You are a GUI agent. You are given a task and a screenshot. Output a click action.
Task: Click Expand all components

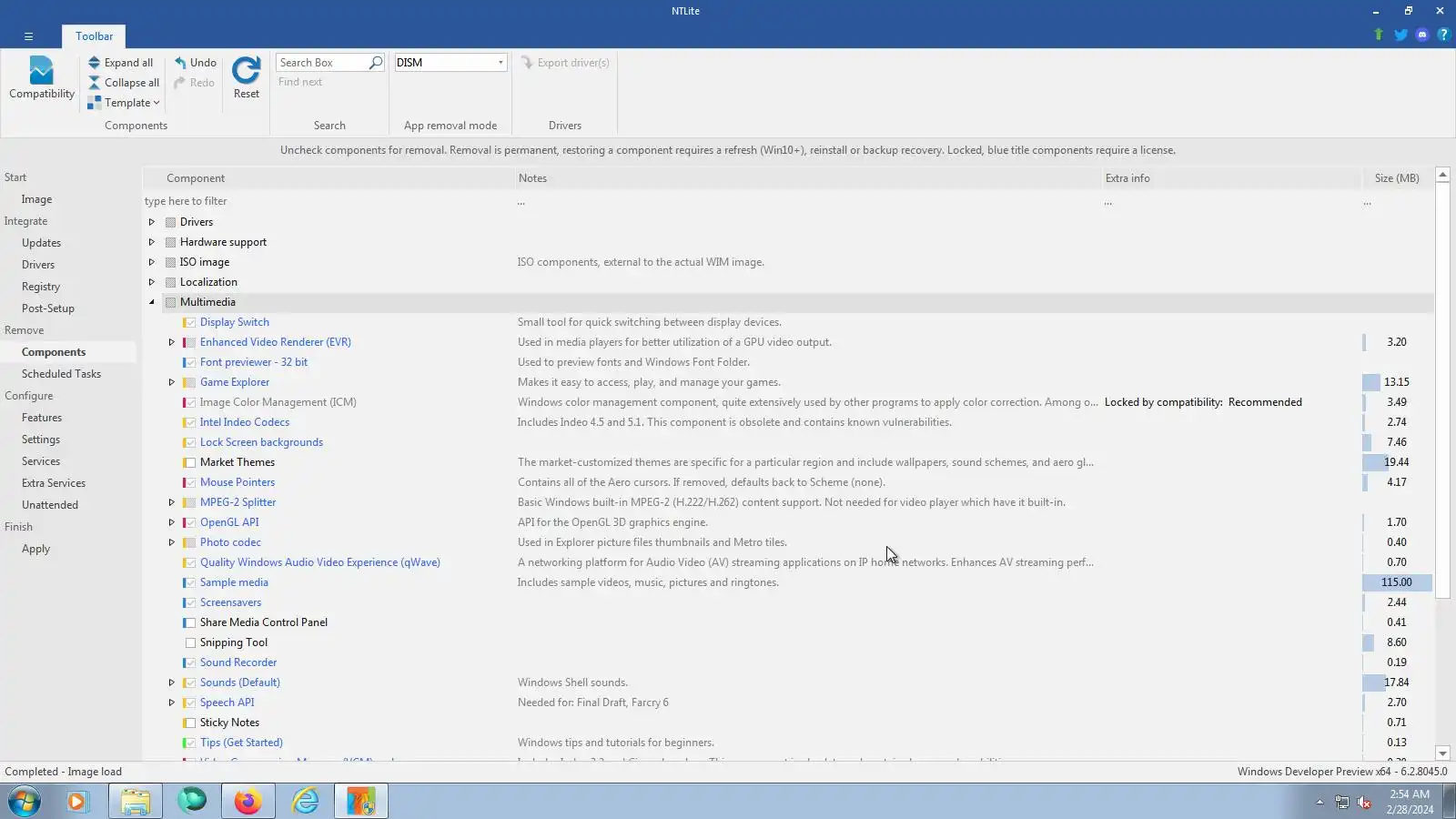pyautogui.click(x=120, y=63)
